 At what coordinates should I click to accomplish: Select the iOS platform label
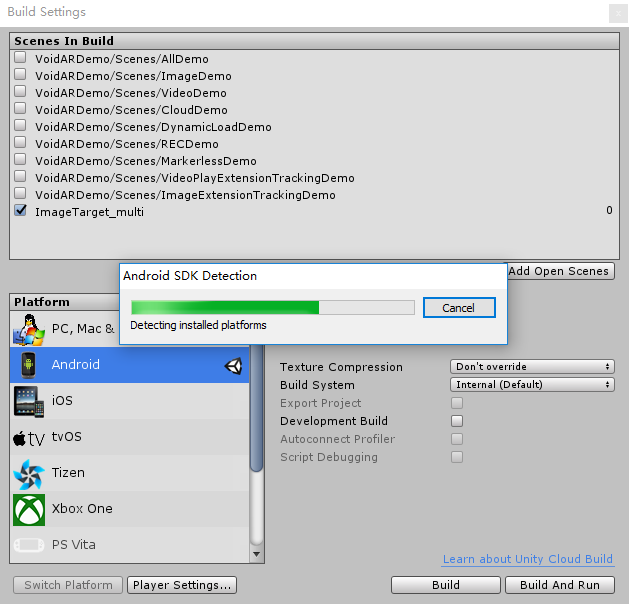pyautogui.click(x=62, y=401)
